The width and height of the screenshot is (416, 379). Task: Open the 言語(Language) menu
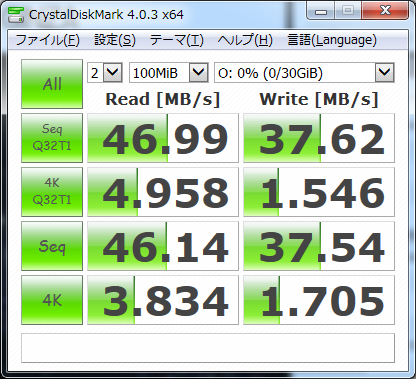click(x=332, y=40)
